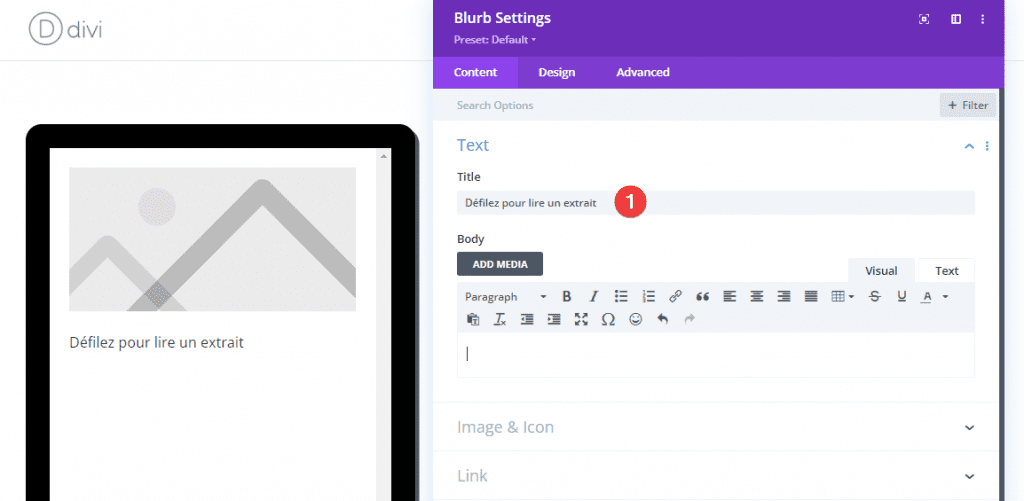Expand the Link section
This screenshot has height=501, width=1024.
(716, 476)
